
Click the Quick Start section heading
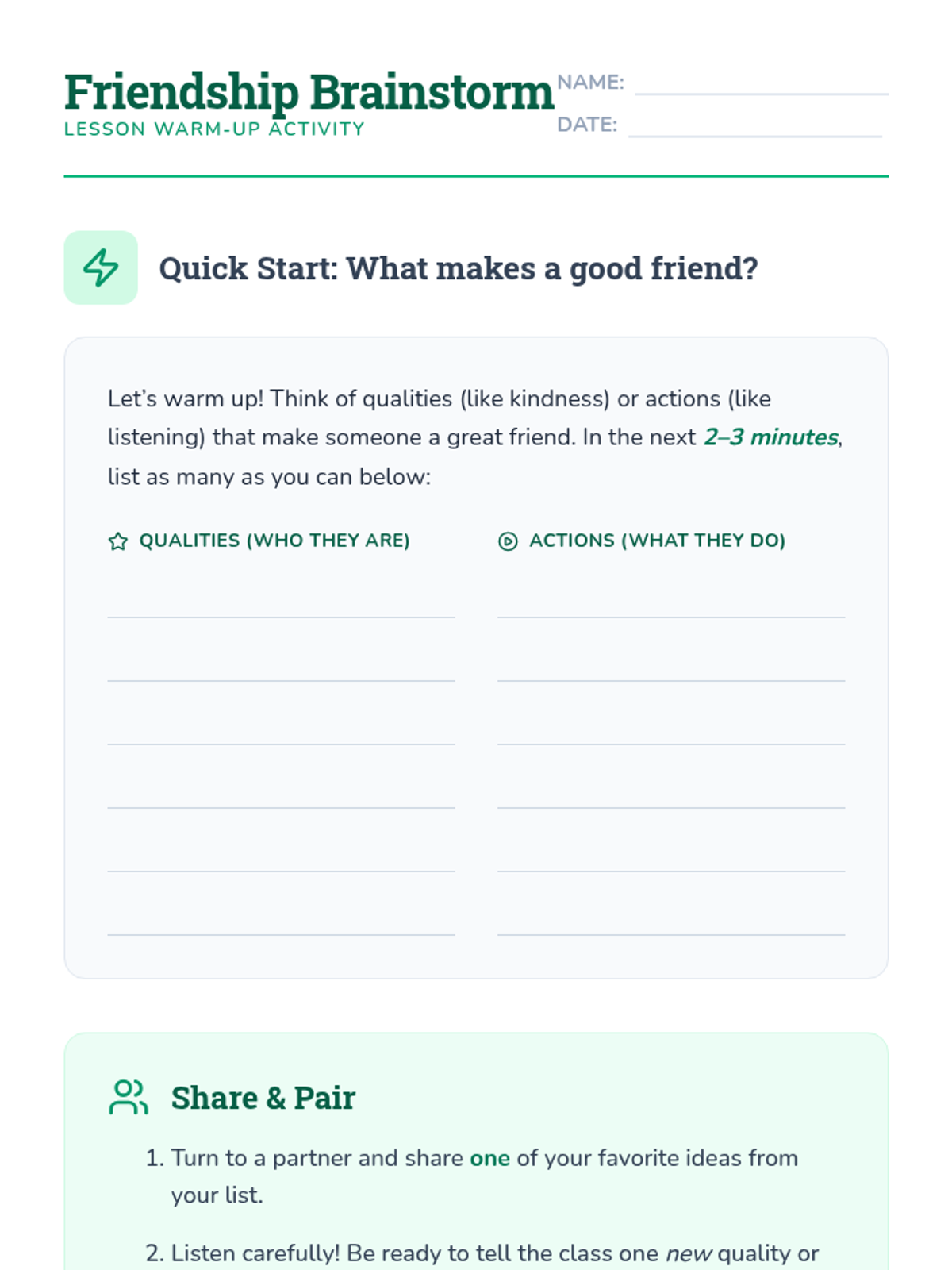[x=459, y=268]
